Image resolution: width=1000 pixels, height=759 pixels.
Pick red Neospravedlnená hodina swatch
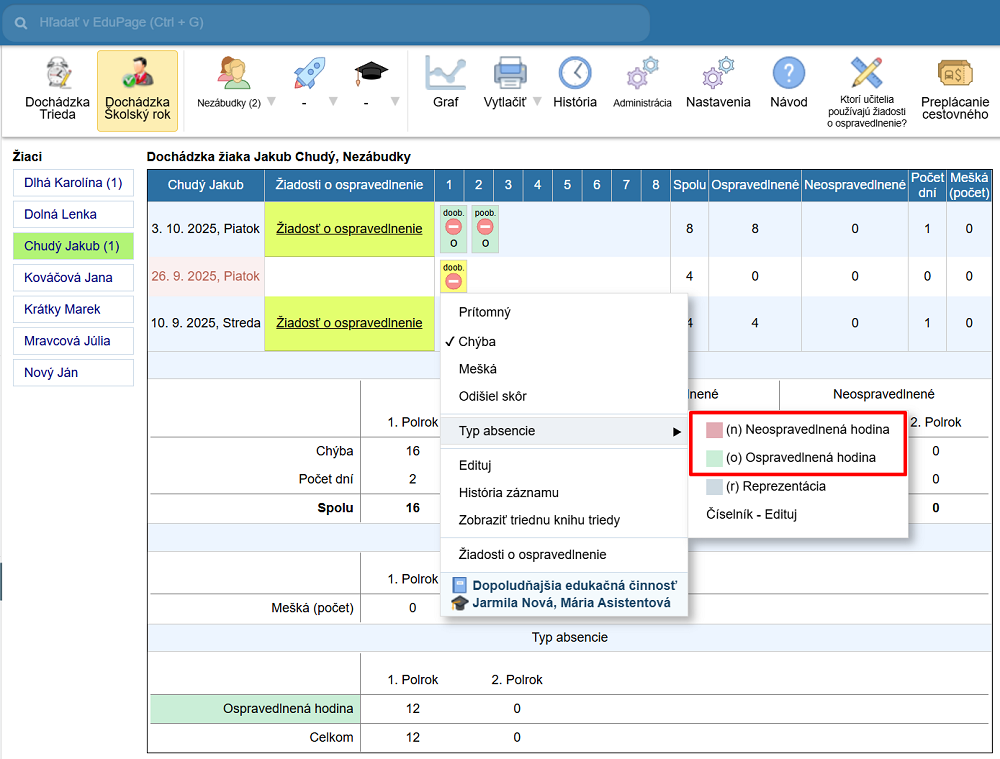tap(714, 430)
